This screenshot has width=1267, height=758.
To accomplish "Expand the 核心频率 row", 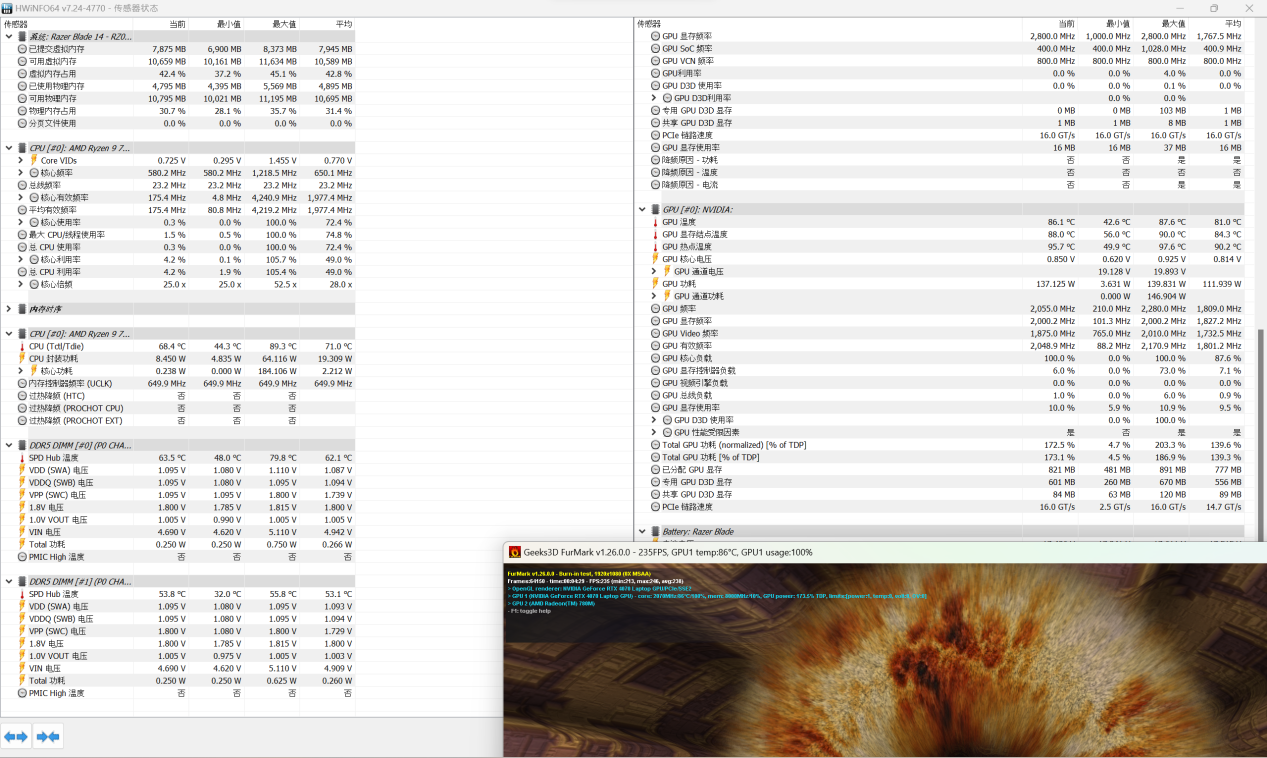I will (21, 173).
